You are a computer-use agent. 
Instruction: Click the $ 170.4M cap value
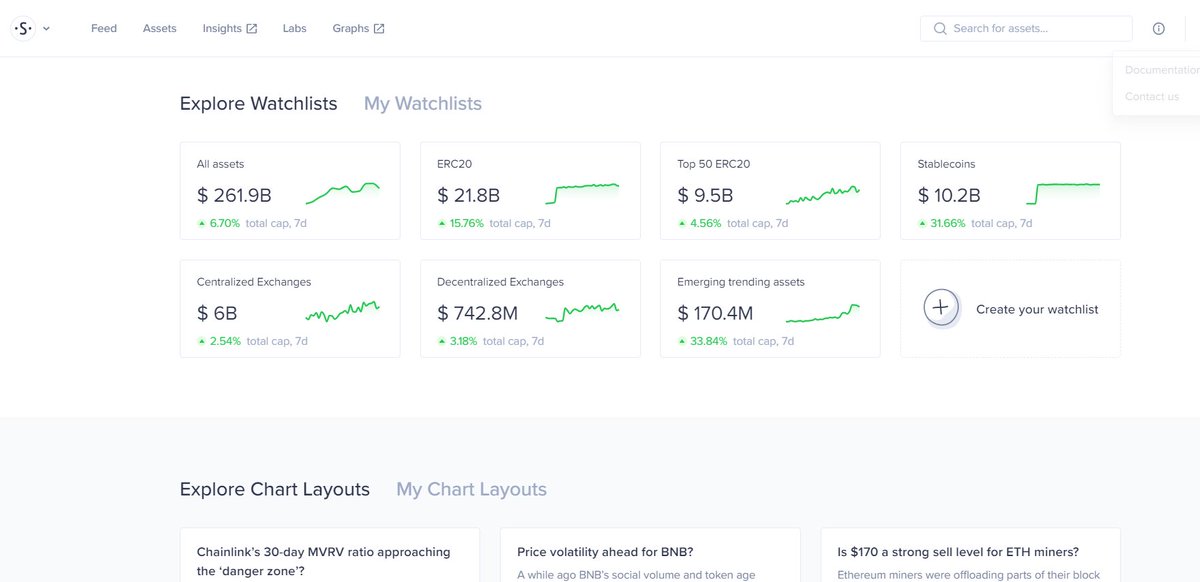point(717,313)
